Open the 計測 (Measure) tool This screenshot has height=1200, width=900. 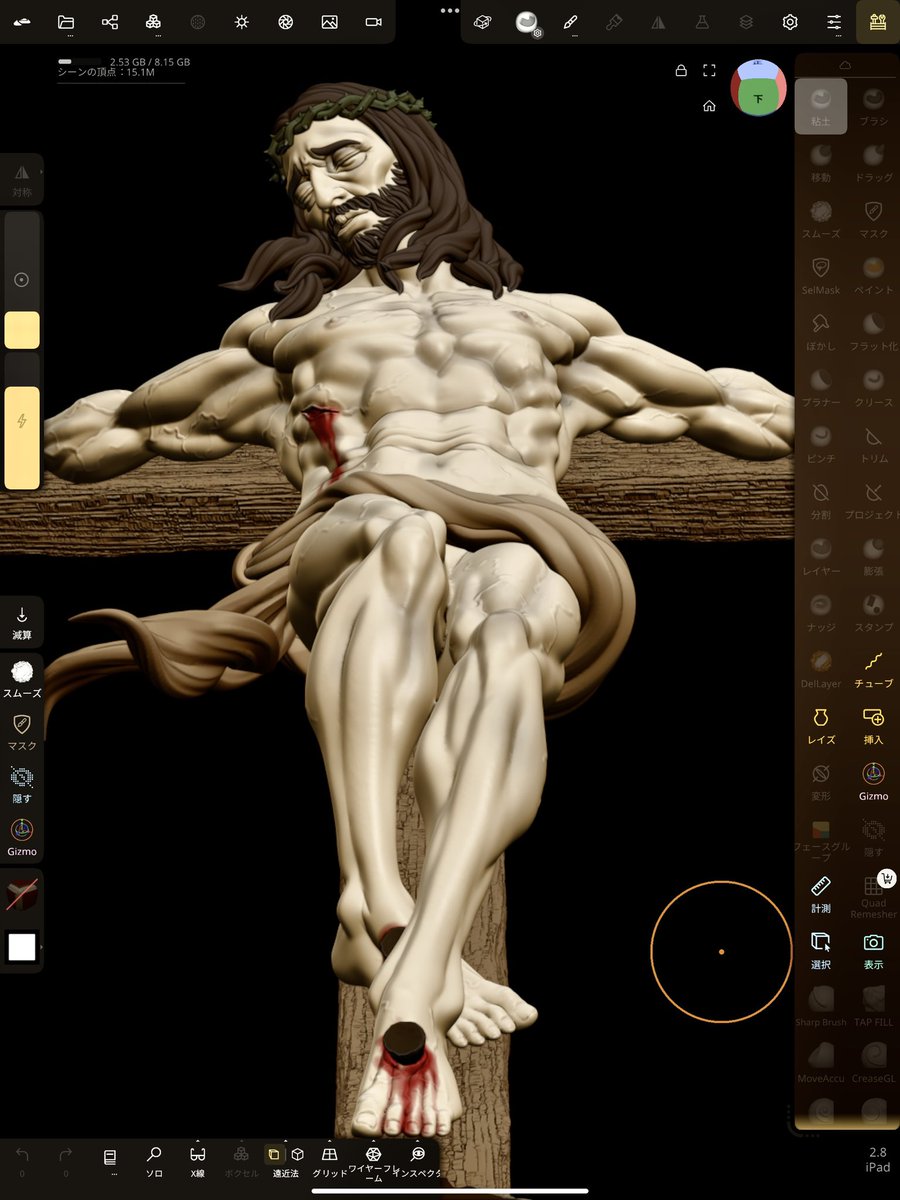point(821,893)
